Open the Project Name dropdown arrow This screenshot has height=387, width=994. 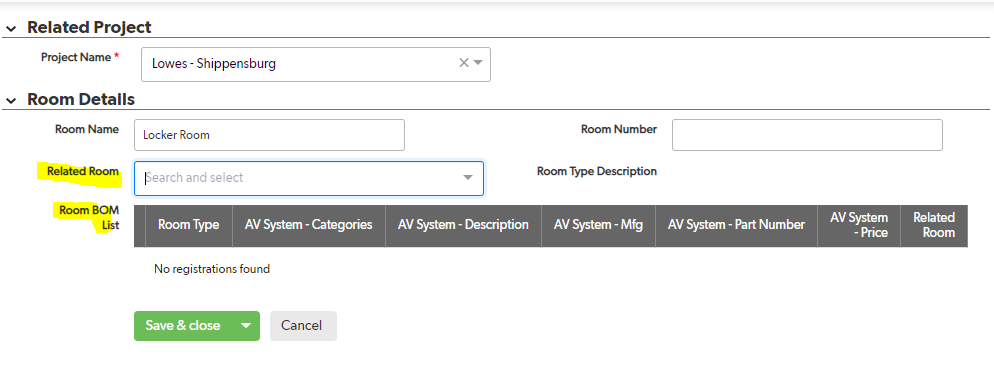pos(479,63)
